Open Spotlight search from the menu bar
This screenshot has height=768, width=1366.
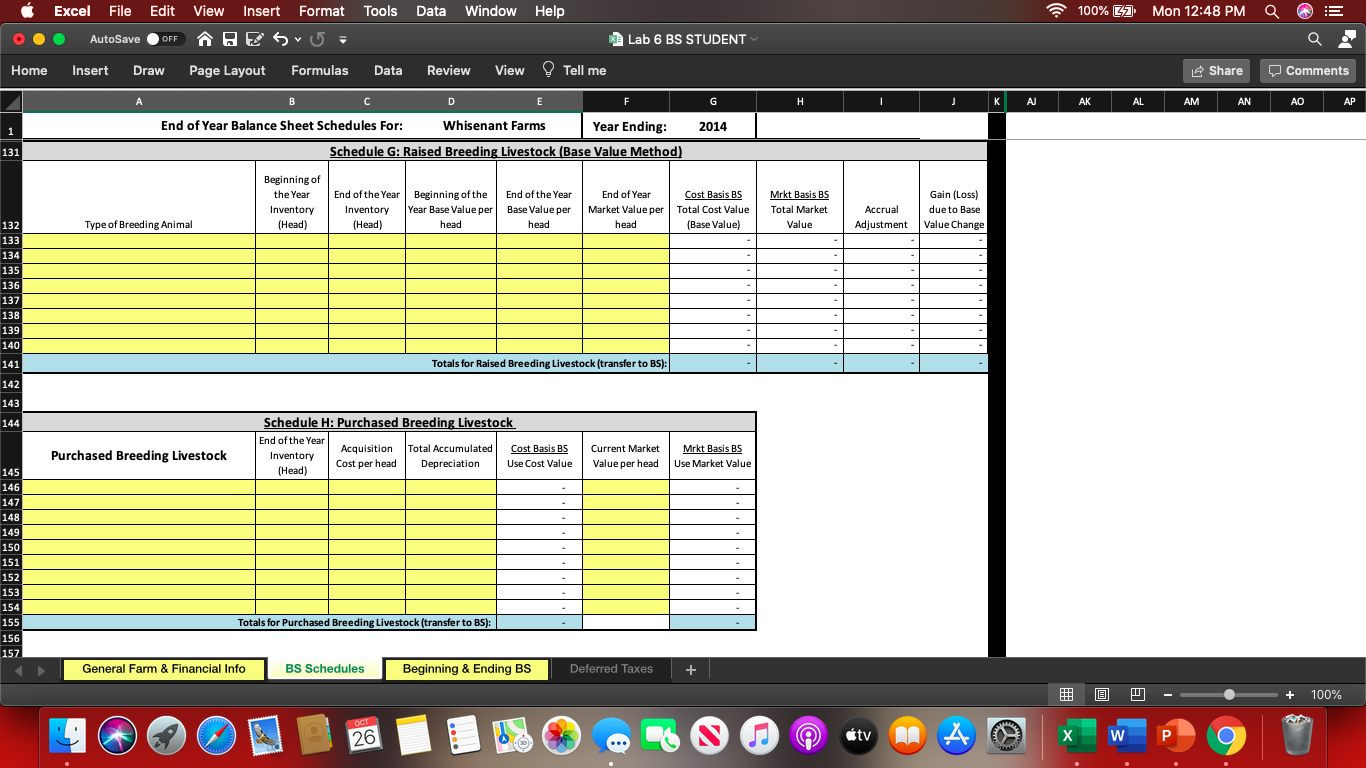coord(1272,11)
